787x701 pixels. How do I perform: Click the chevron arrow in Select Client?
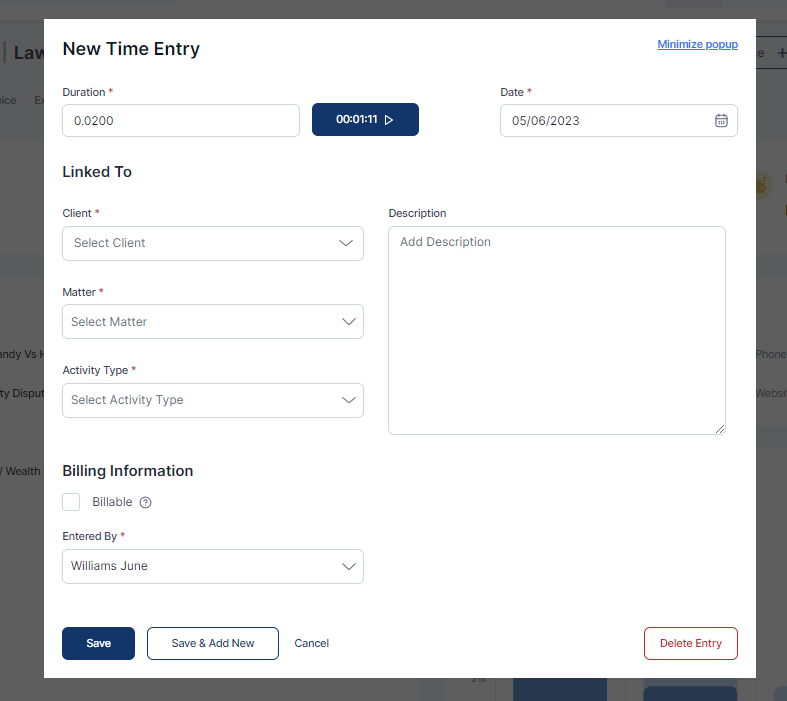click(x=346, y=243)
